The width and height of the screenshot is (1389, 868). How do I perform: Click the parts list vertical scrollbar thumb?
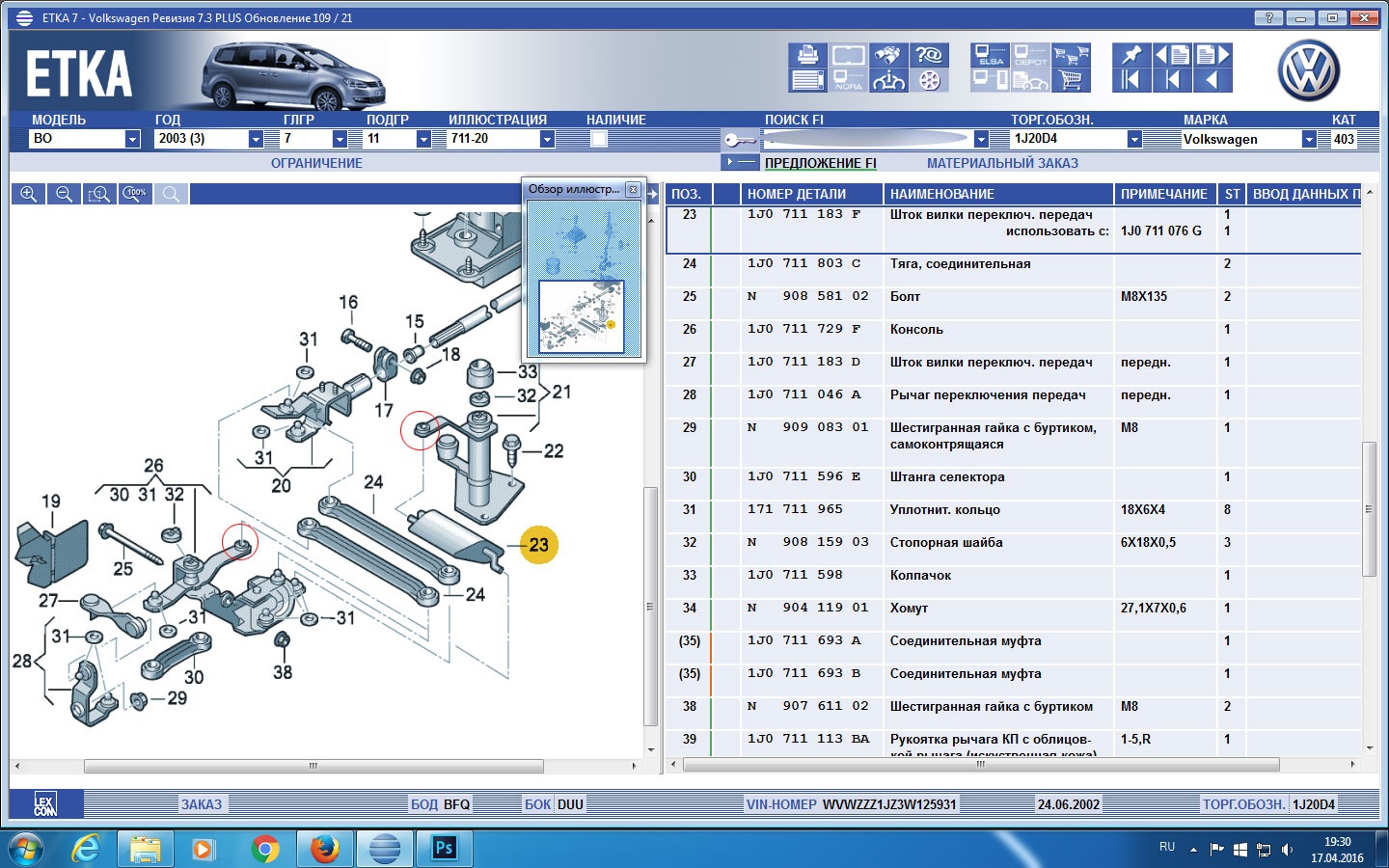click(1368, 509)
